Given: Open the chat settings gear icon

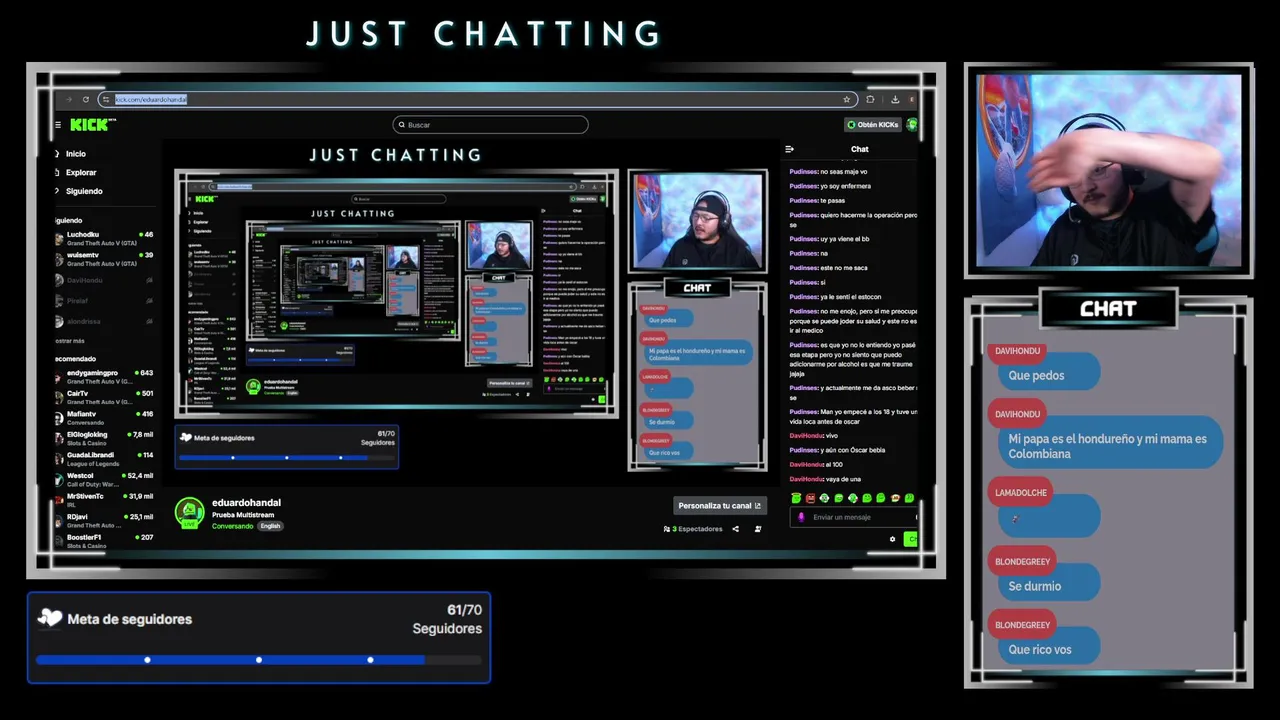Looking at the screenshot, I should click(x=892, y=539).
